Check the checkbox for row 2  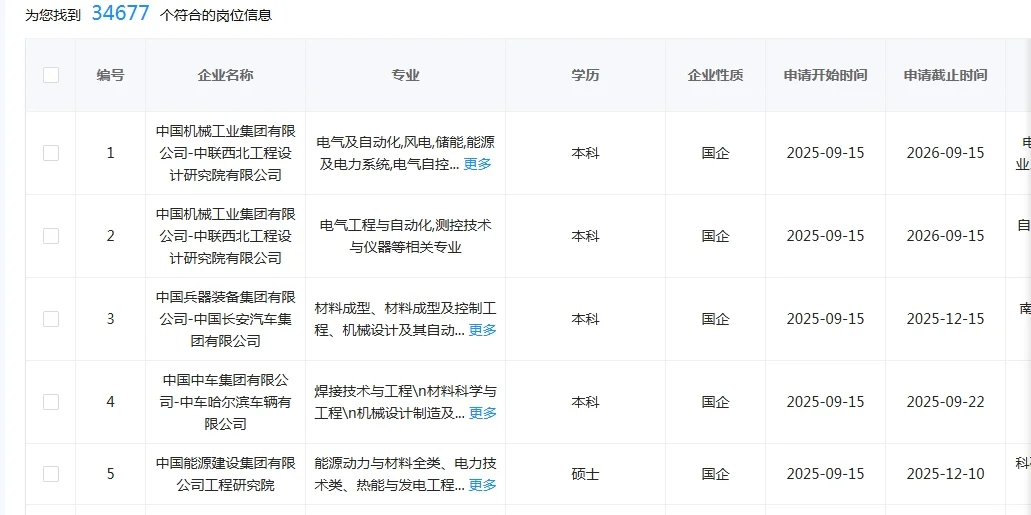51,235
